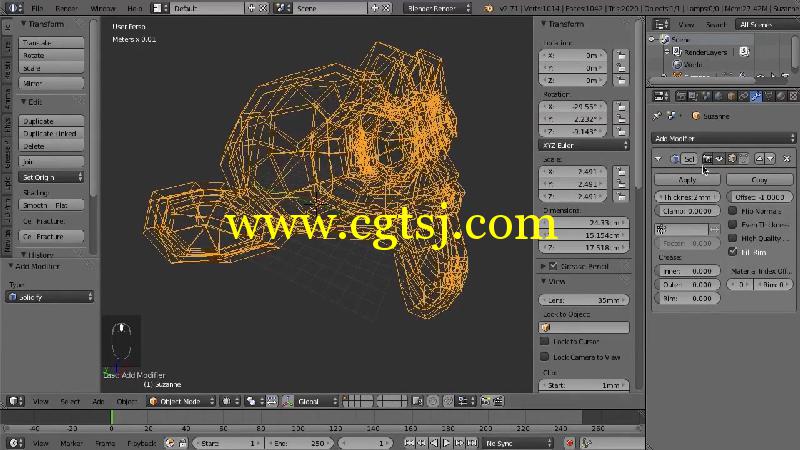Open the Object Mode dropdown
The width and height of the screenshot is (800, 450).
pyautogui.click(x=181, y=402)
